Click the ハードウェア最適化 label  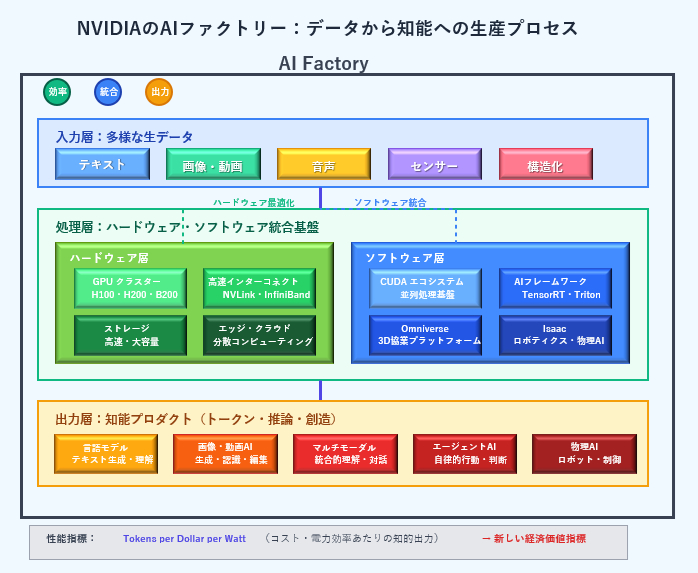click(254, 203)
